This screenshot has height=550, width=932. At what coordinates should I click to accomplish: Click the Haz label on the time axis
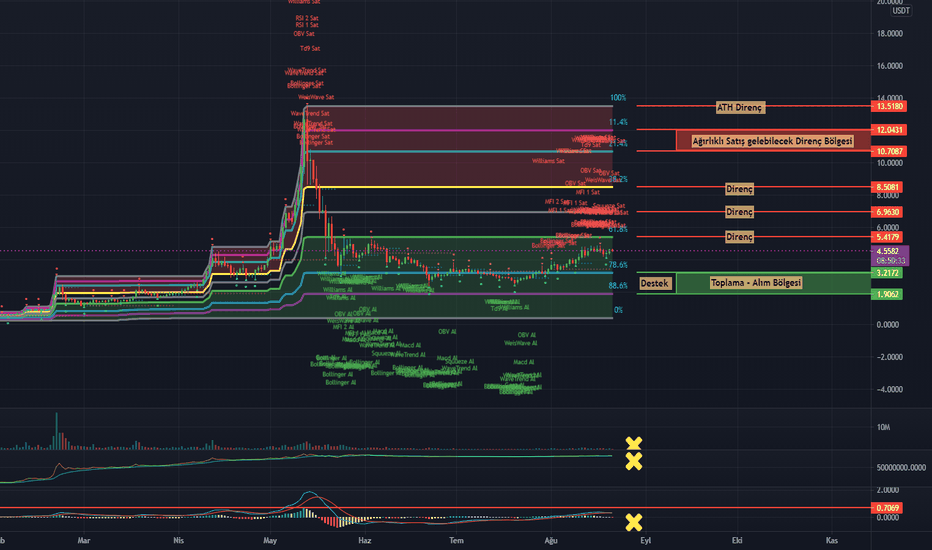pos(364,540)
